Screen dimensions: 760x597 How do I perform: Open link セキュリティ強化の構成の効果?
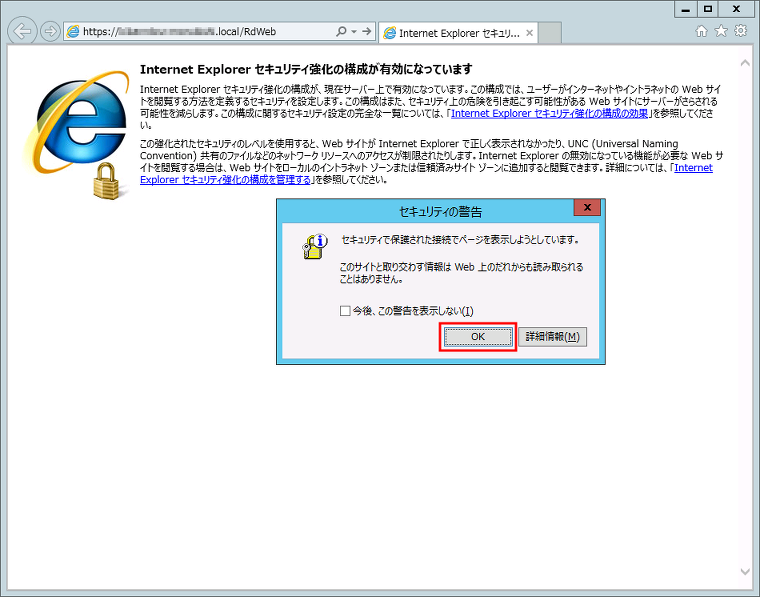pos(549,113)
